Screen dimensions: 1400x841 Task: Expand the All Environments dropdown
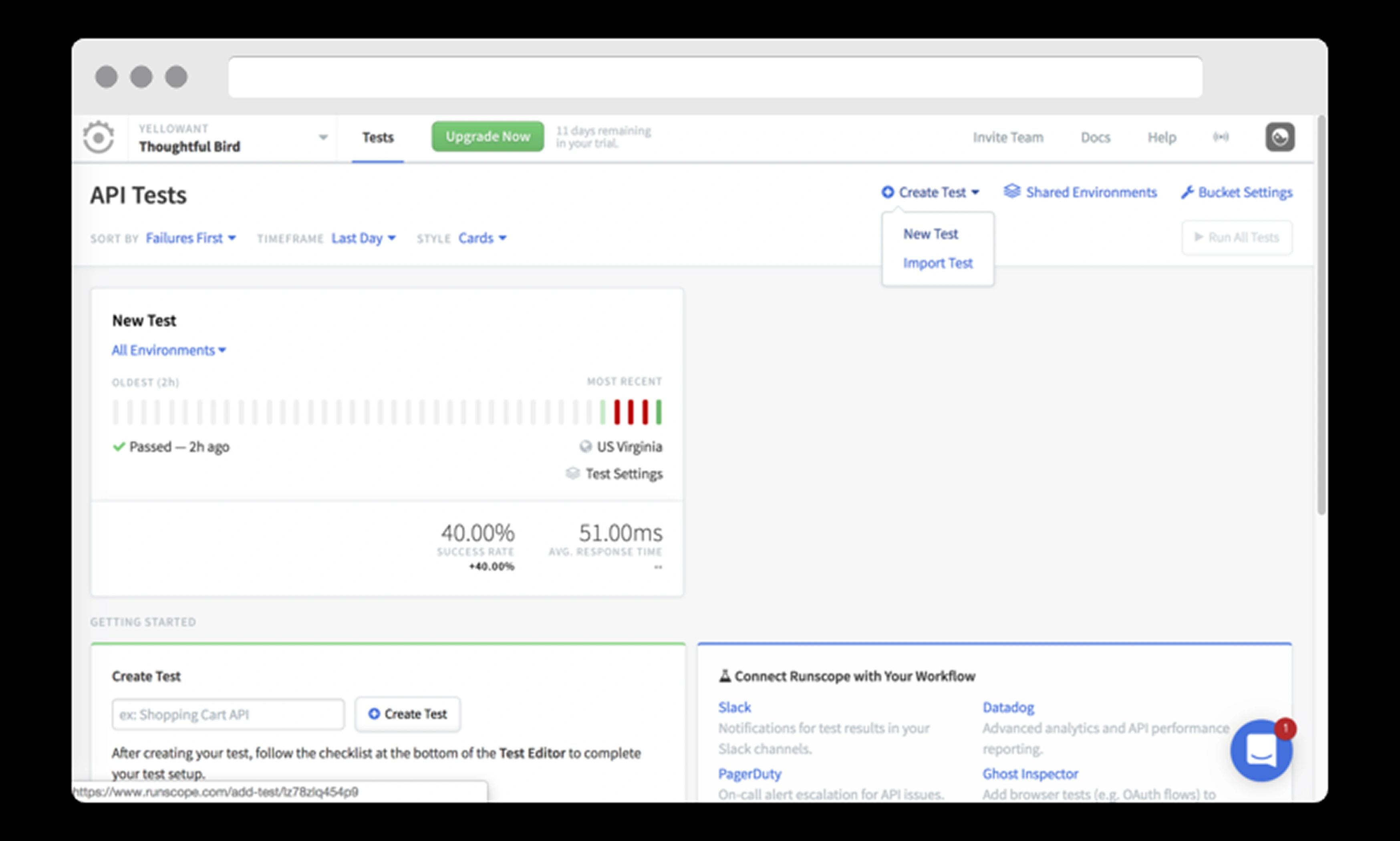click(168, 350)
